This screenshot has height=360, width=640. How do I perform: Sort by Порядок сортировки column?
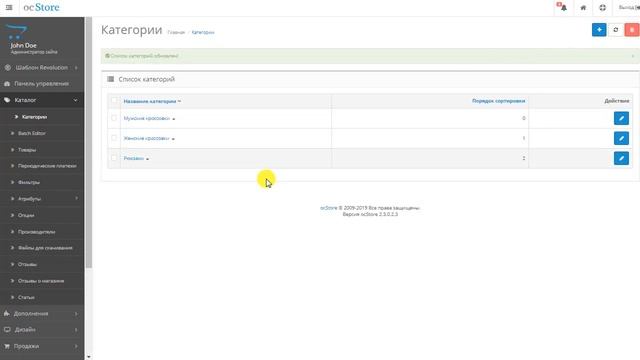click(498, 101)
